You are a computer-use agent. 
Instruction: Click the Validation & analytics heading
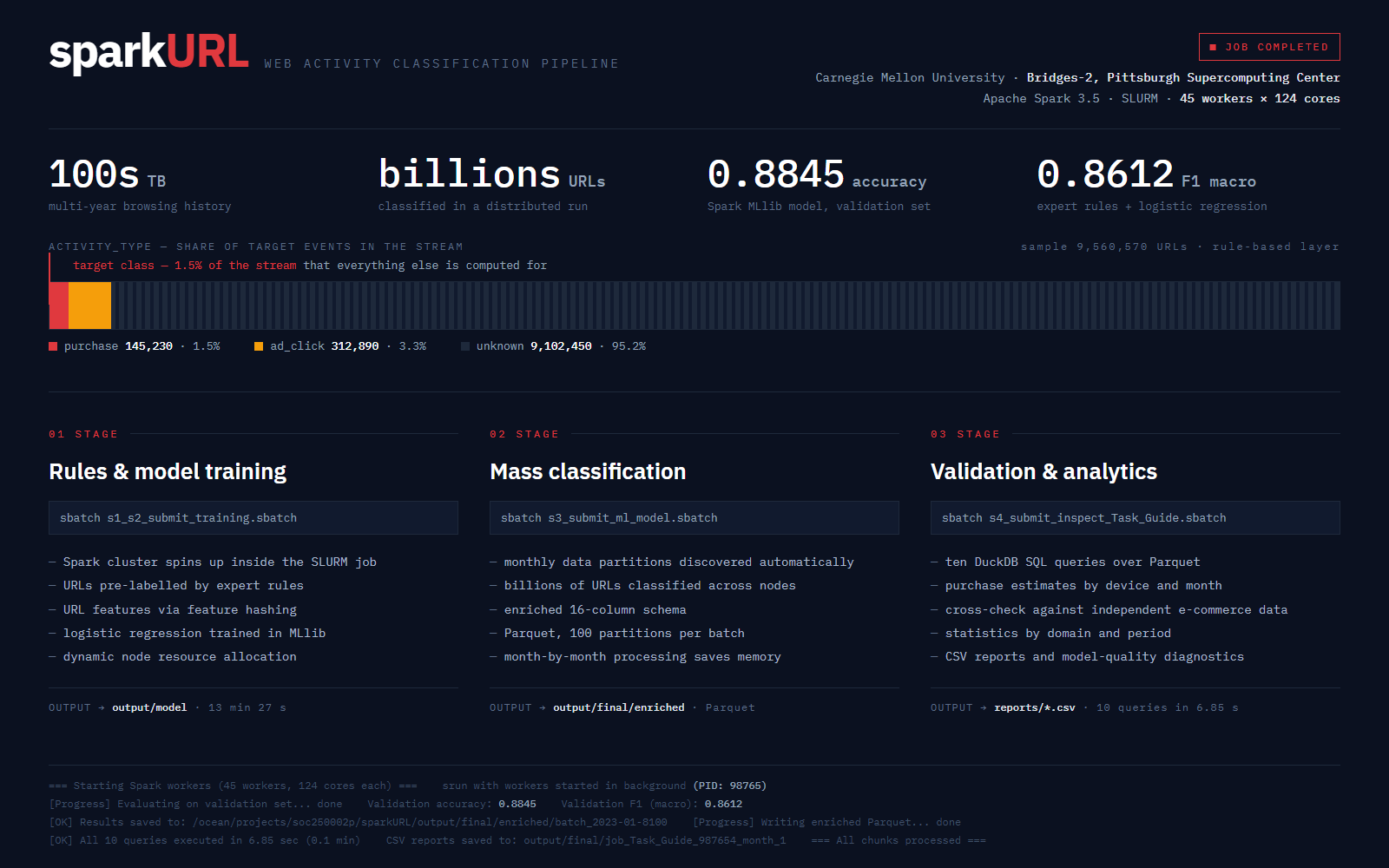click(x=1043, y=472)
